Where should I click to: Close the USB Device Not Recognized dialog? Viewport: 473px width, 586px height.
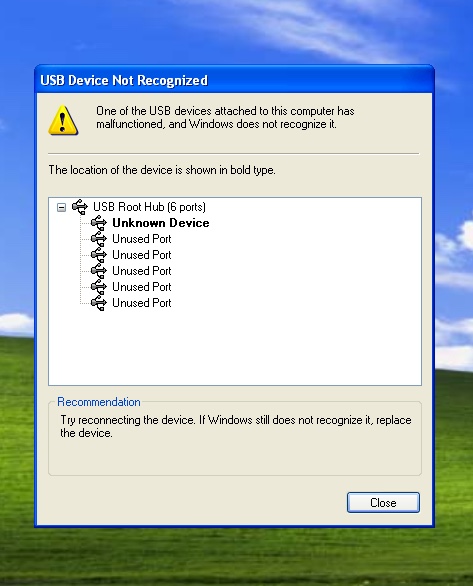point(383,503)
